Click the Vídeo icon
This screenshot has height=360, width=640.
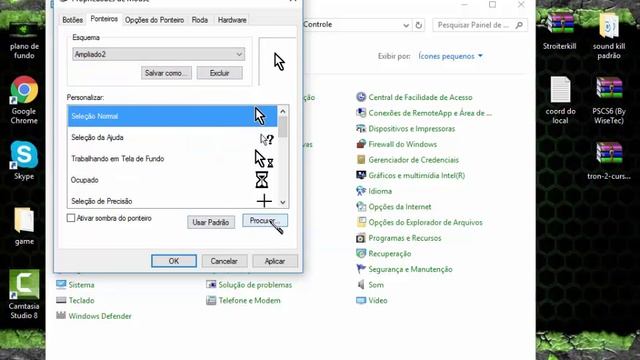pos(361,300)
